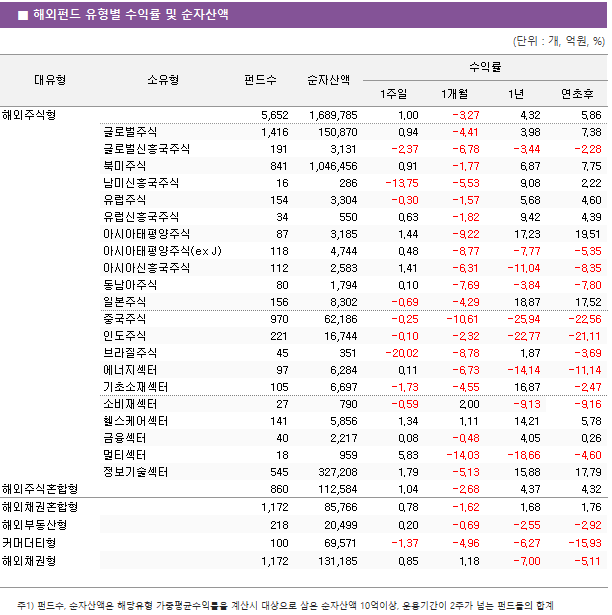The height and width of the screenshot is (615, 612).
Task: Select the 펀드수 column header
Action: [x=260, y=80]
